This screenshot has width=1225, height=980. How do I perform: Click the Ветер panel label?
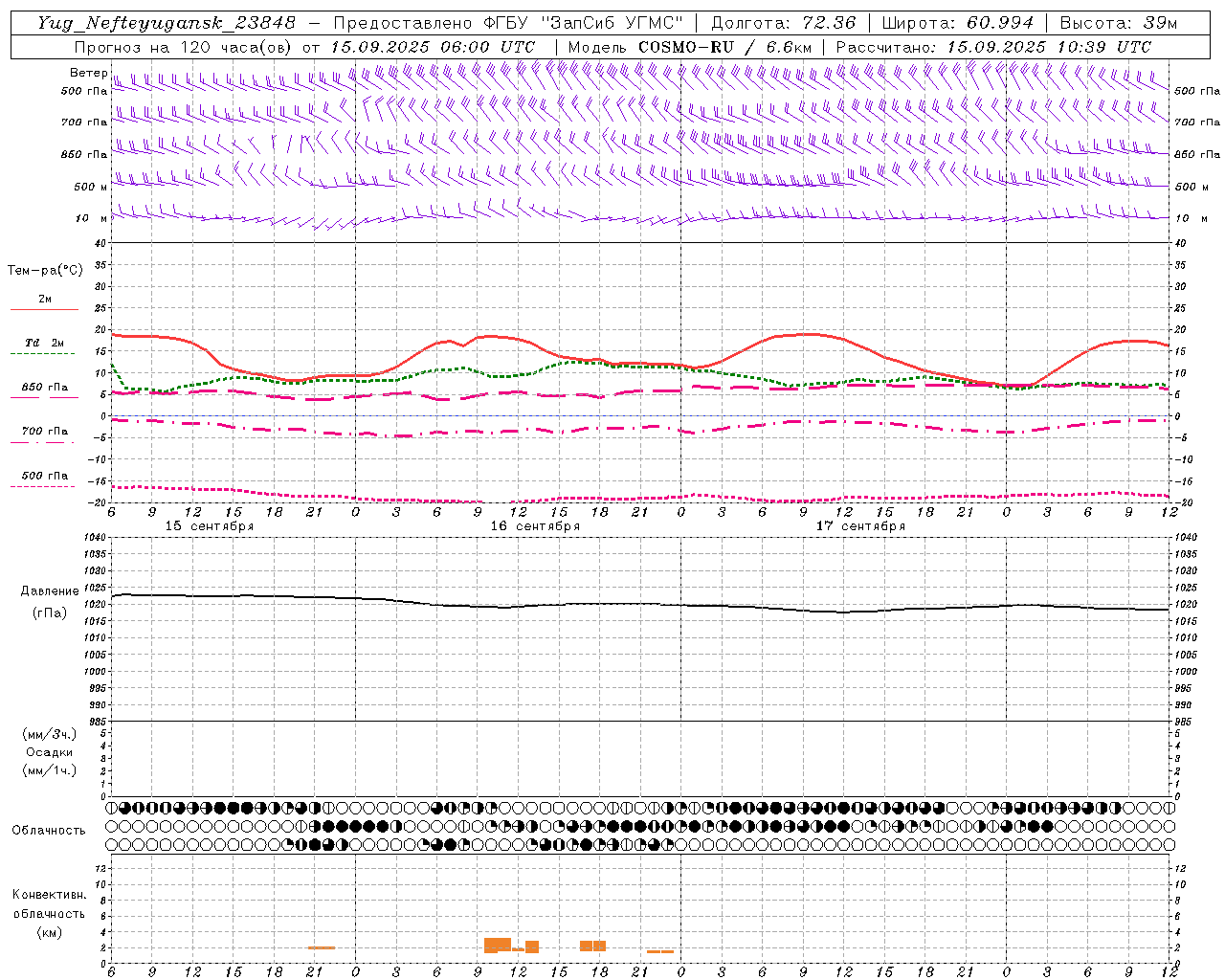[x=89, y=73]
